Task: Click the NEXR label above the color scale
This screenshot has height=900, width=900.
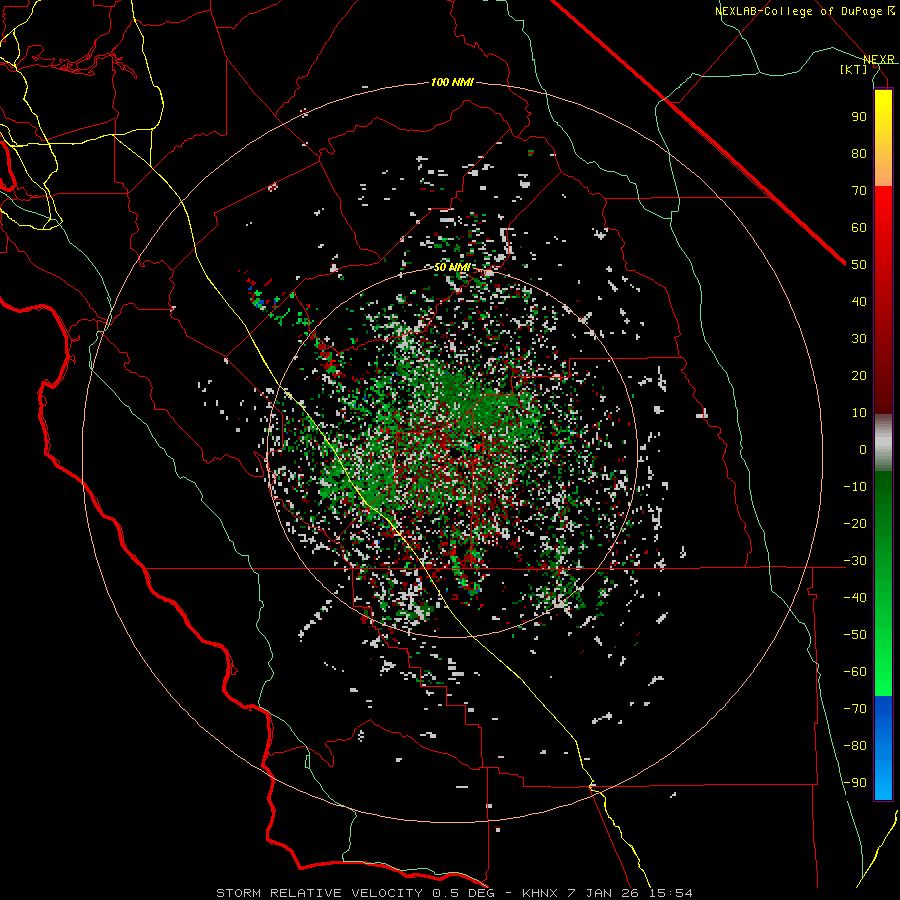Action: pyautogui.click(x=879, y=59)
